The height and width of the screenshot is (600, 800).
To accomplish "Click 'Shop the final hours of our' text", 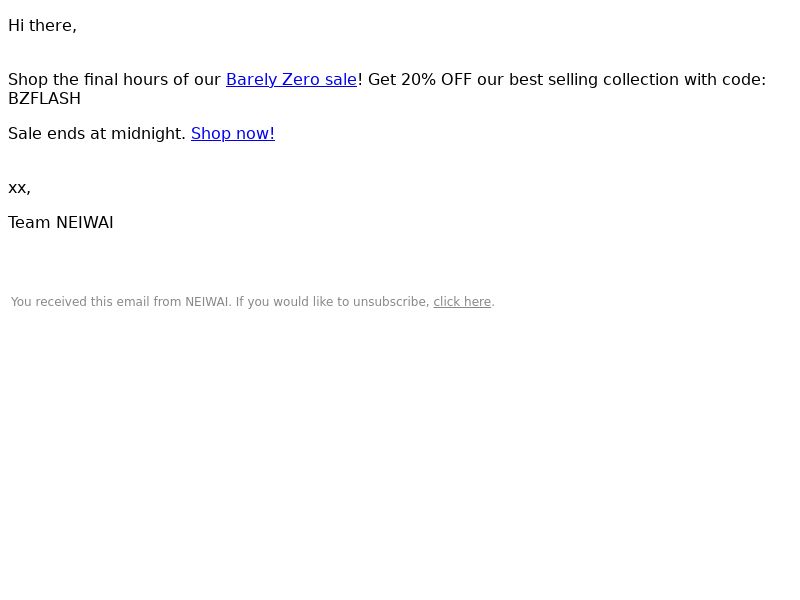I will (114, 80).
